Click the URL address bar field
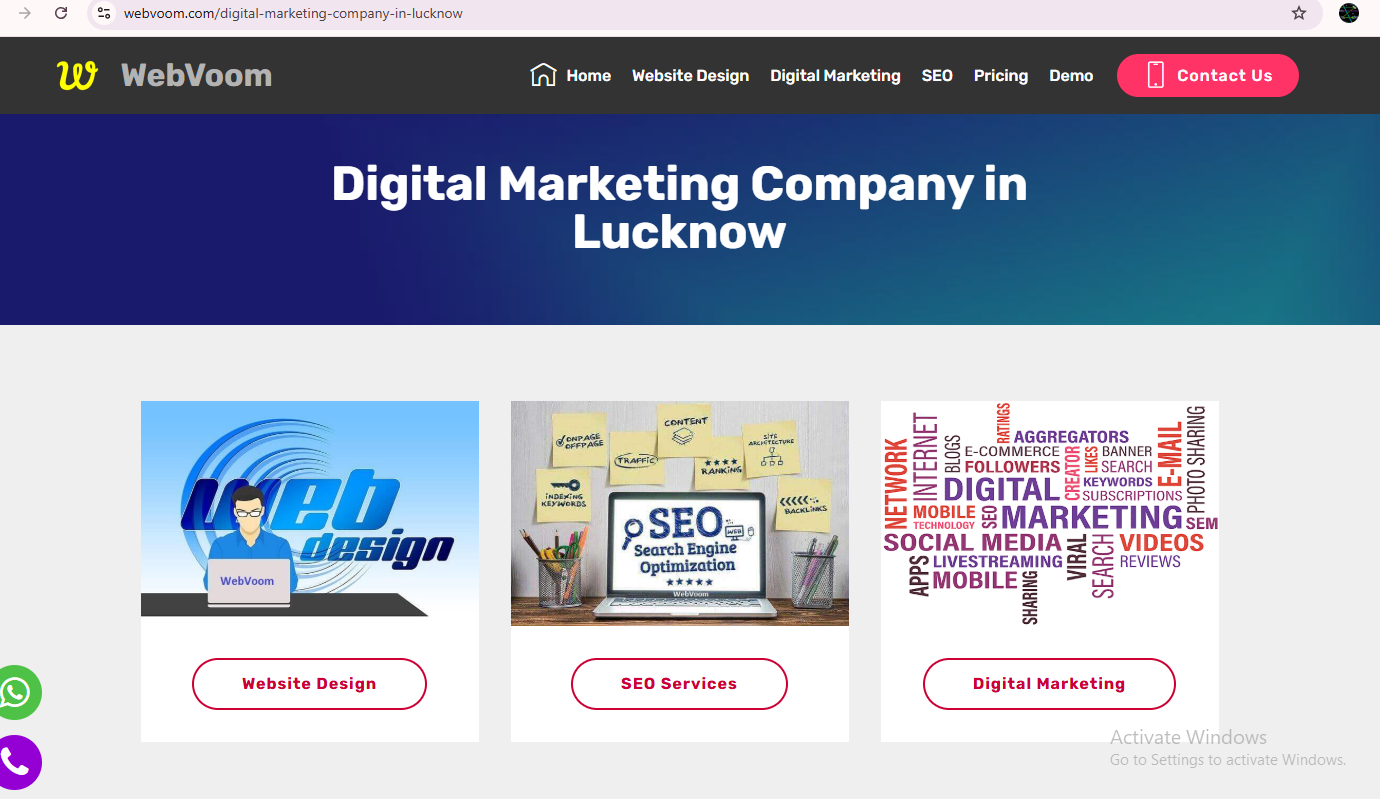This screenshot has height=799, width=1380. coord(700,13)
